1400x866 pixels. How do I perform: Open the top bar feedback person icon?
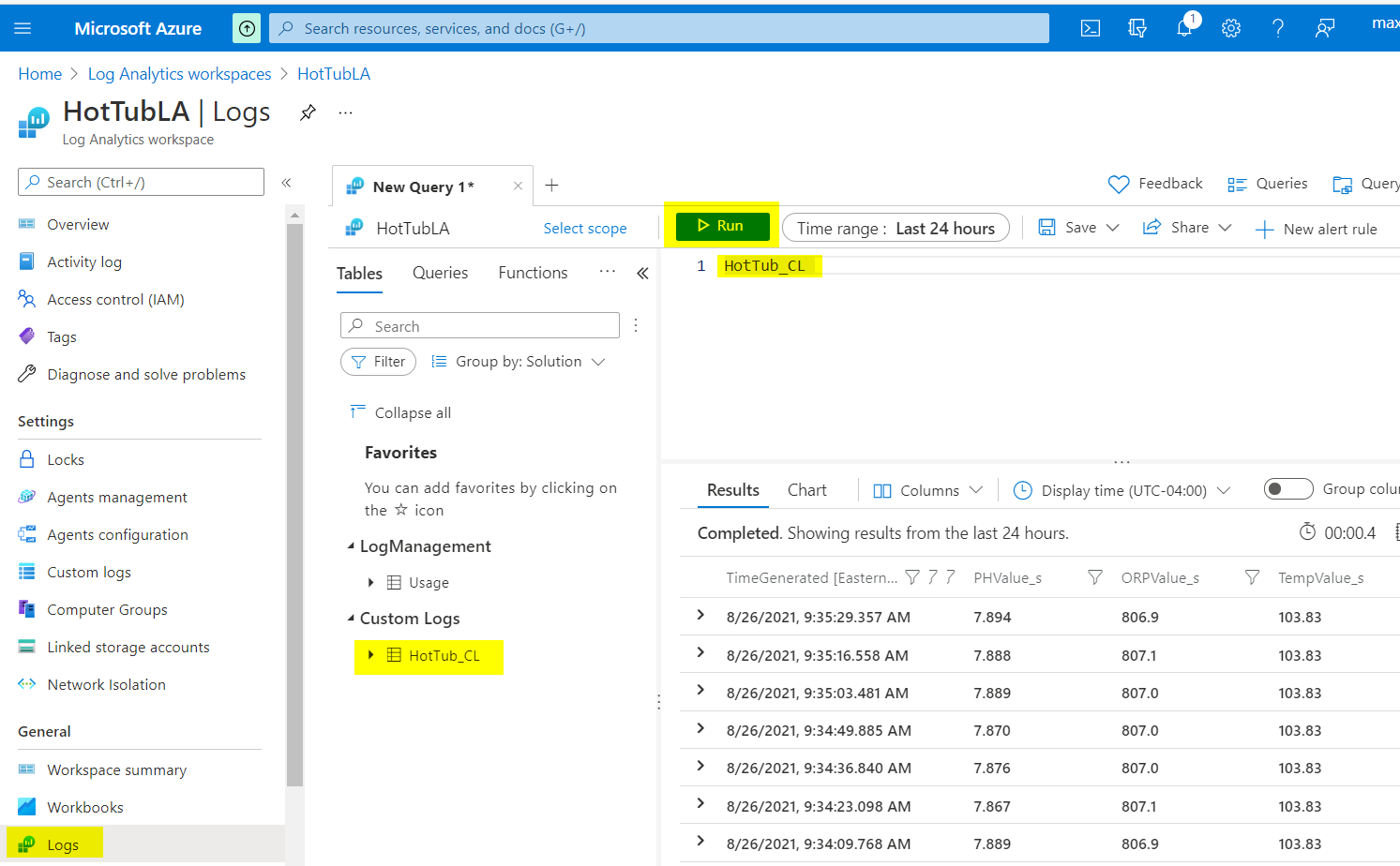pos(1324,28)
